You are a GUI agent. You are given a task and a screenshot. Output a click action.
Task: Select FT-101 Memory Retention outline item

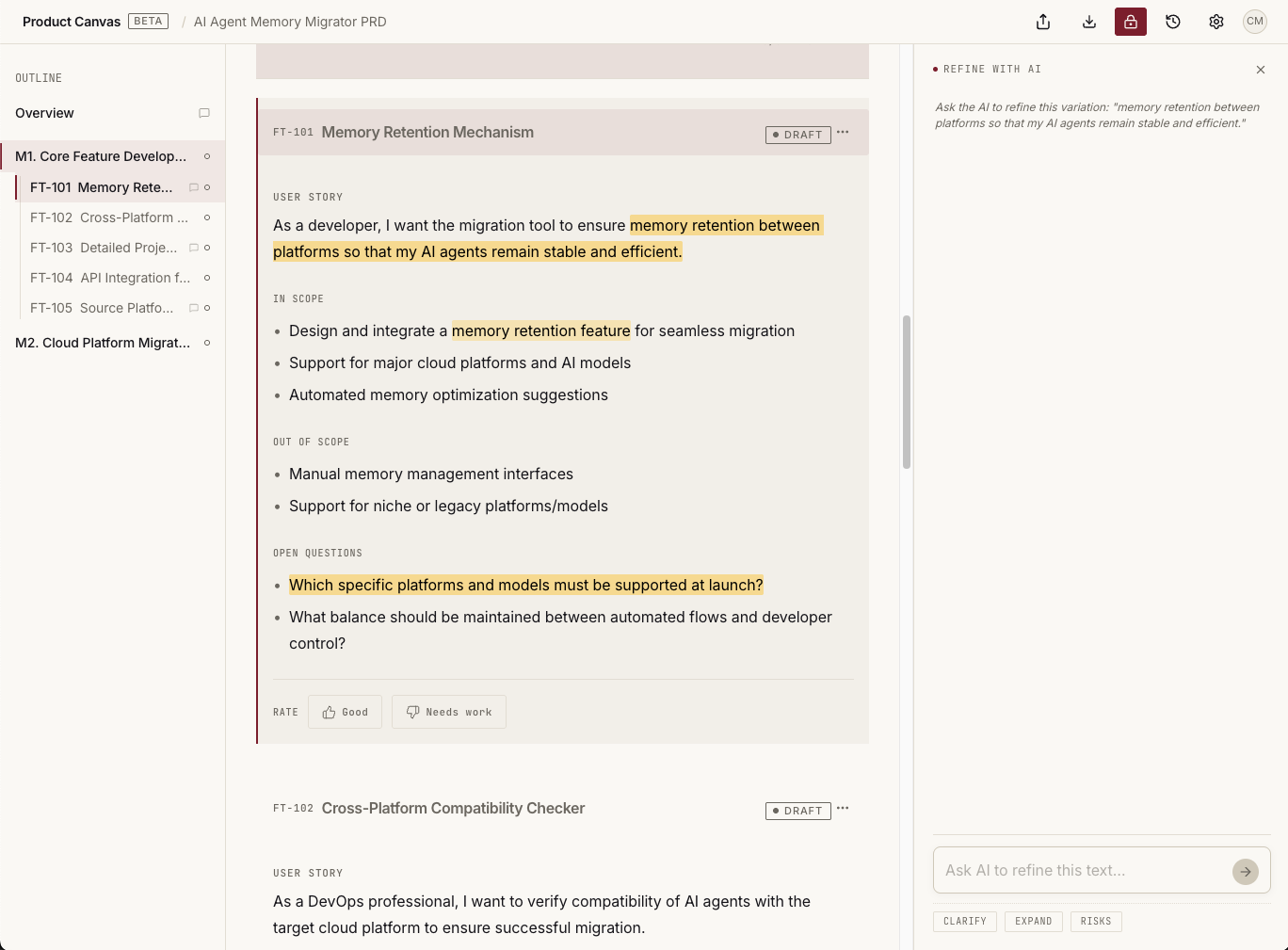pyautogui.click(x=121, y=187)
